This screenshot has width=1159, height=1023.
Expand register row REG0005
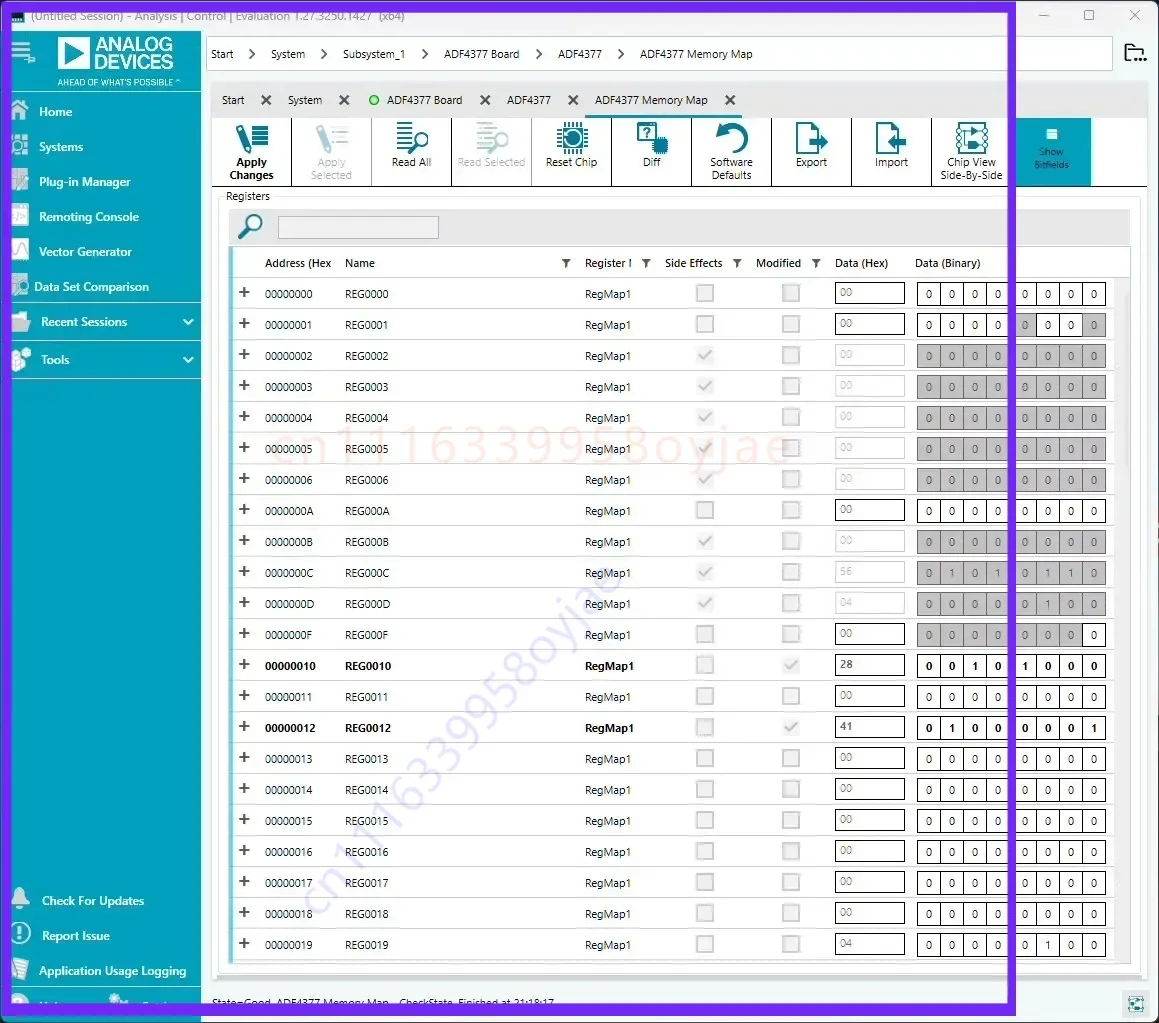[244, 448]
